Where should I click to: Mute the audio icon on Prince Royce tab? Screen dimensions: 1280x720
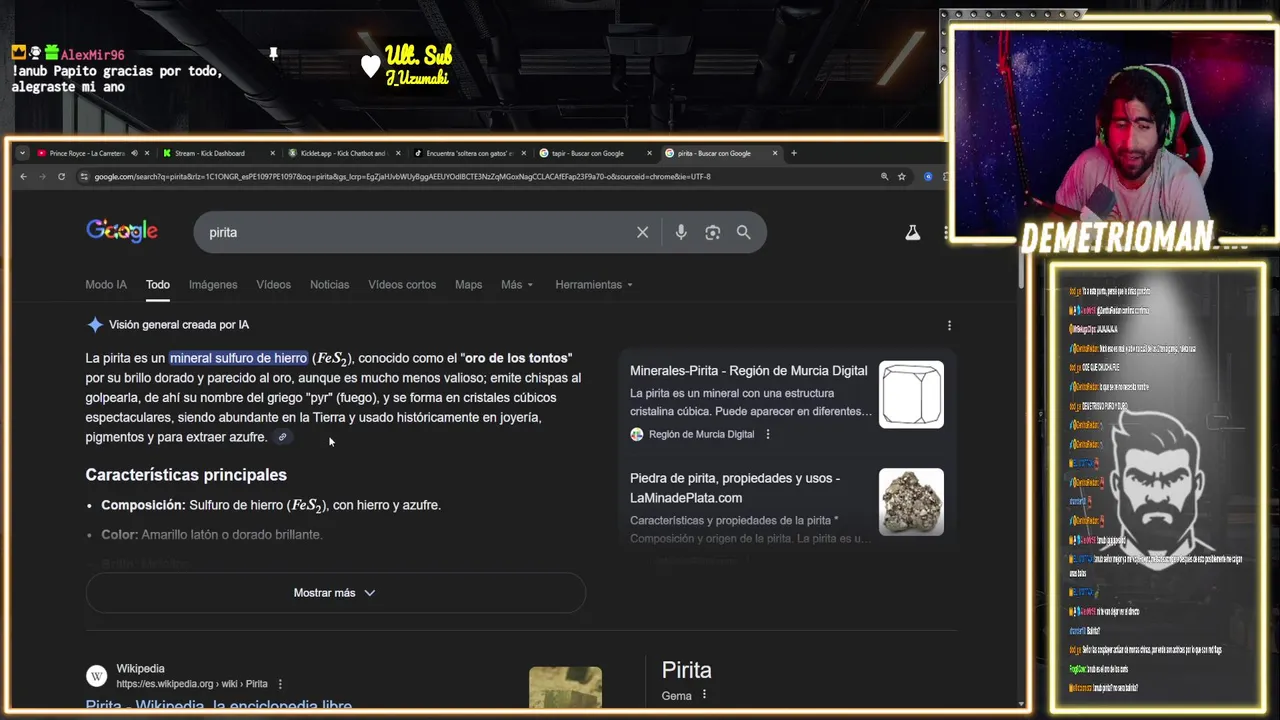pyautogui.click(x=134, y=153)
